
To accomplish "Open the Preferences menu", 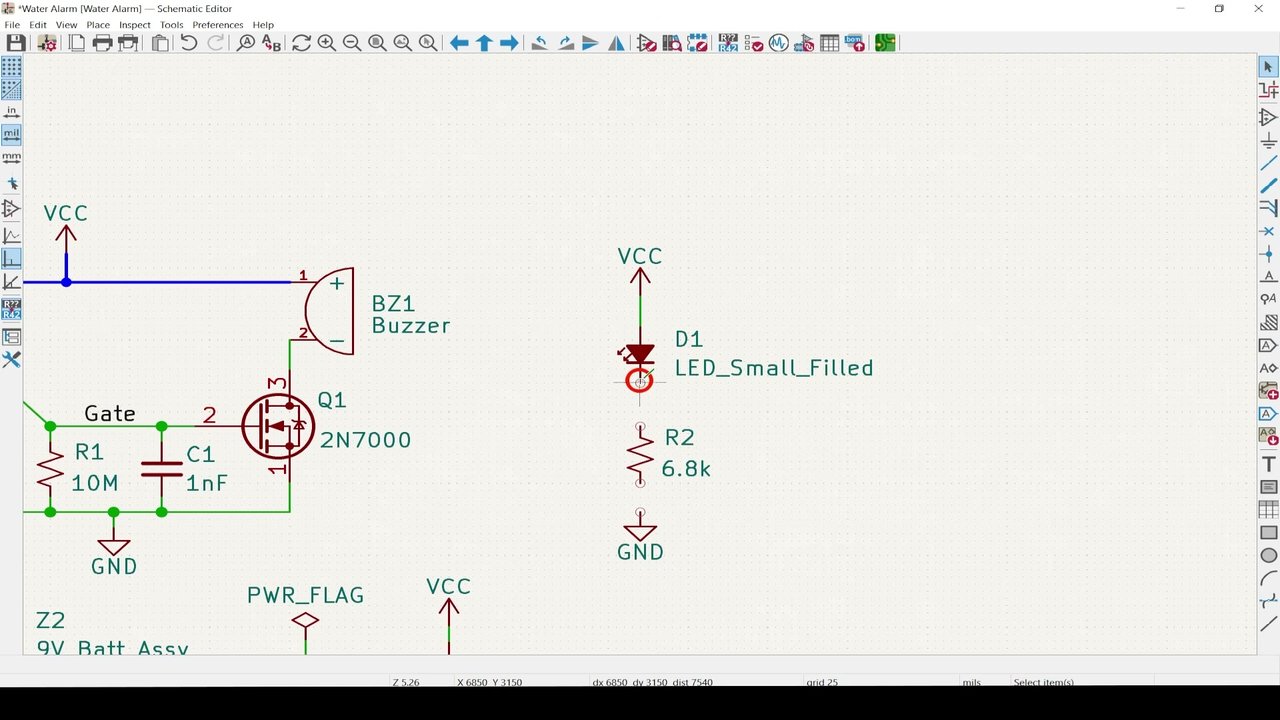I will [x=218, y=25].
